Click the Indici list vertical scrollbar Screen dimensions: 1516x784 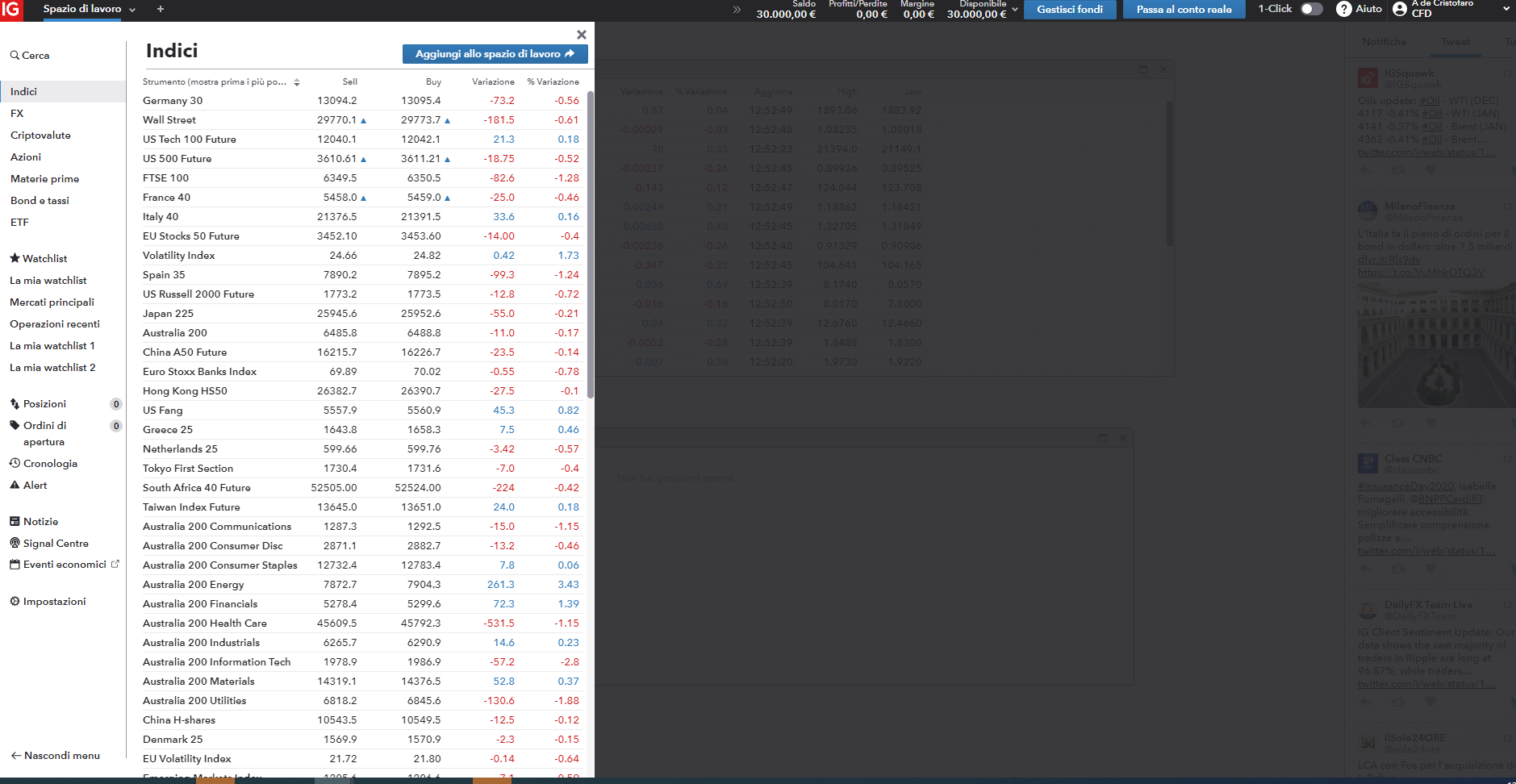[591, 244]
